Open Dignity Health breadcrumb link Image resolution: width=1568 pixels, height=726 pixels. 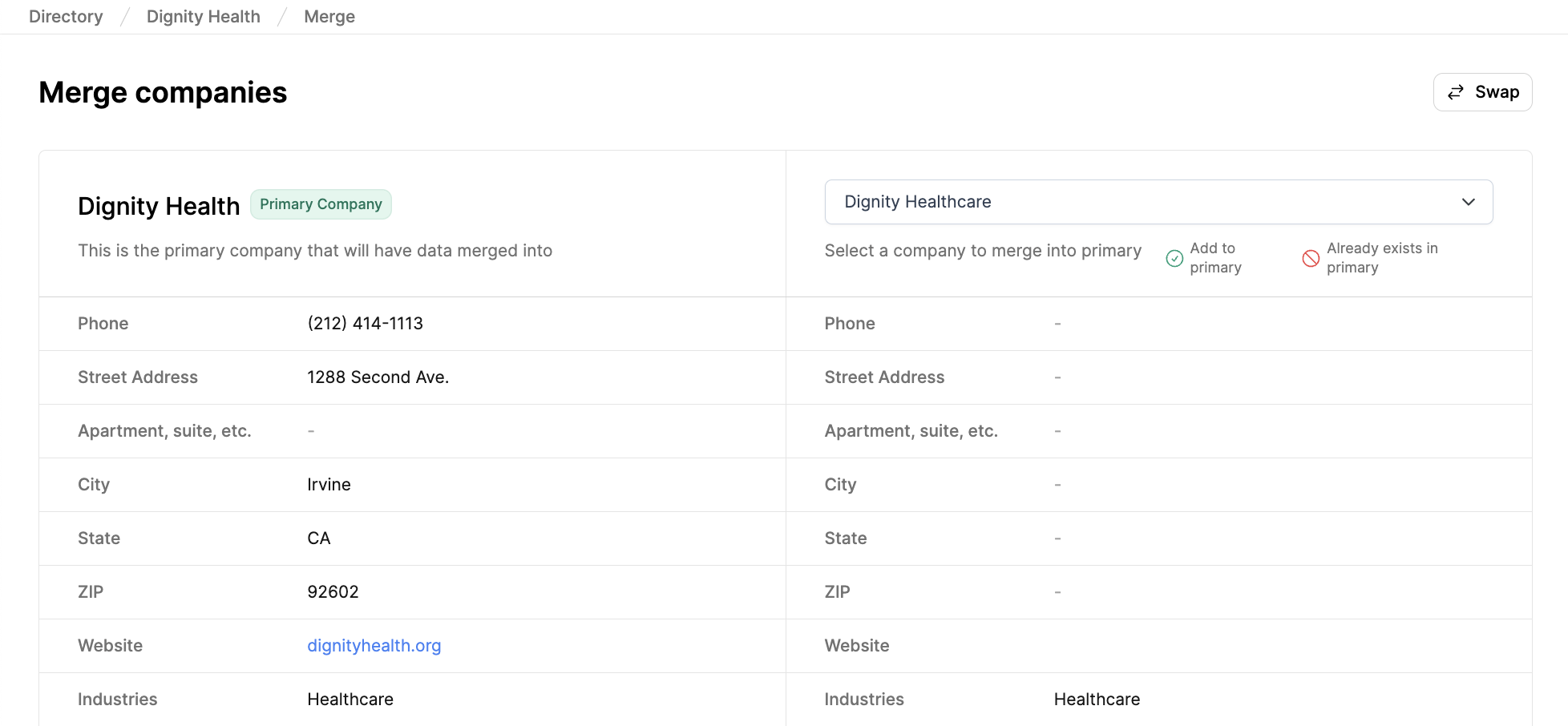tap(204, 17)
